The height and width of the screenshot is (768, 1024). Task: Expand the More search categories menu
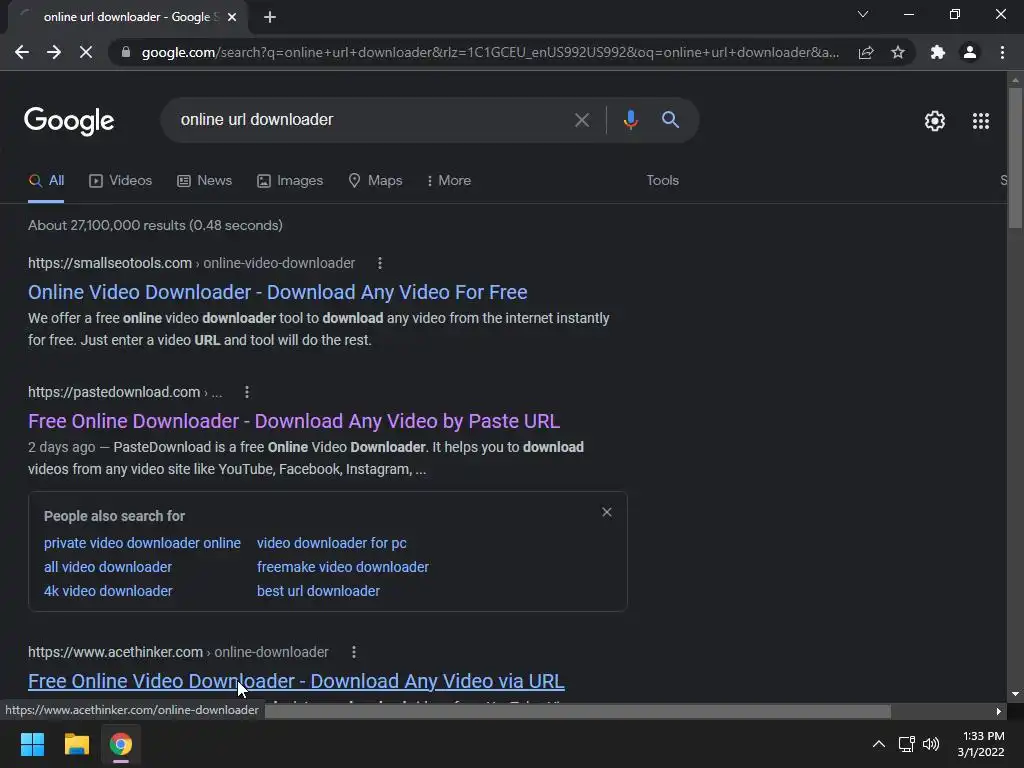(448, 181)
